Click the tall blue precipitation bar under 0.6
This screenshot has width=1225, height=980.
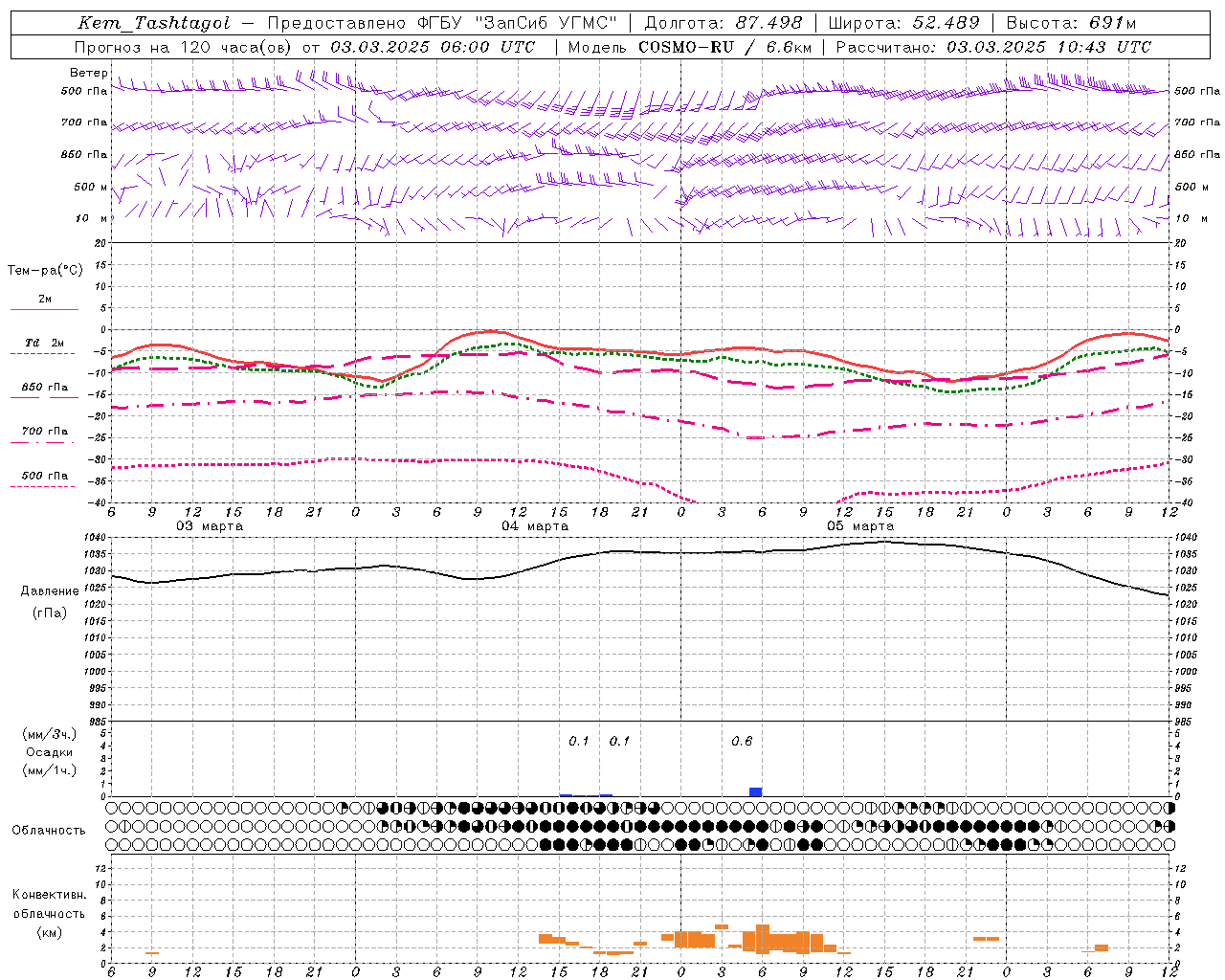(756, 791)
